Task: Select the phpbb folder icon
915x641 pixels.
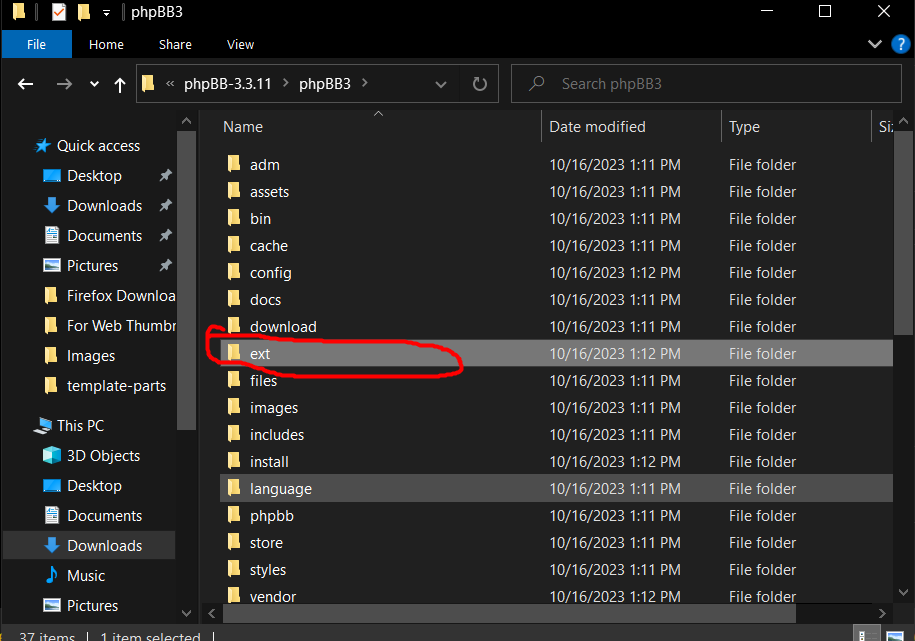Action: point(234,515)
